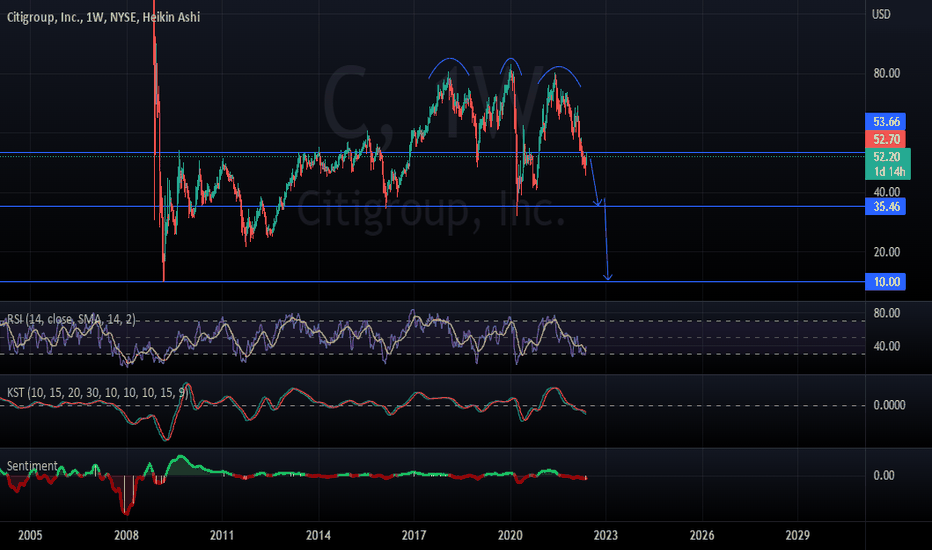
Task: Click the USD currency label
Action: coord(881,14)
